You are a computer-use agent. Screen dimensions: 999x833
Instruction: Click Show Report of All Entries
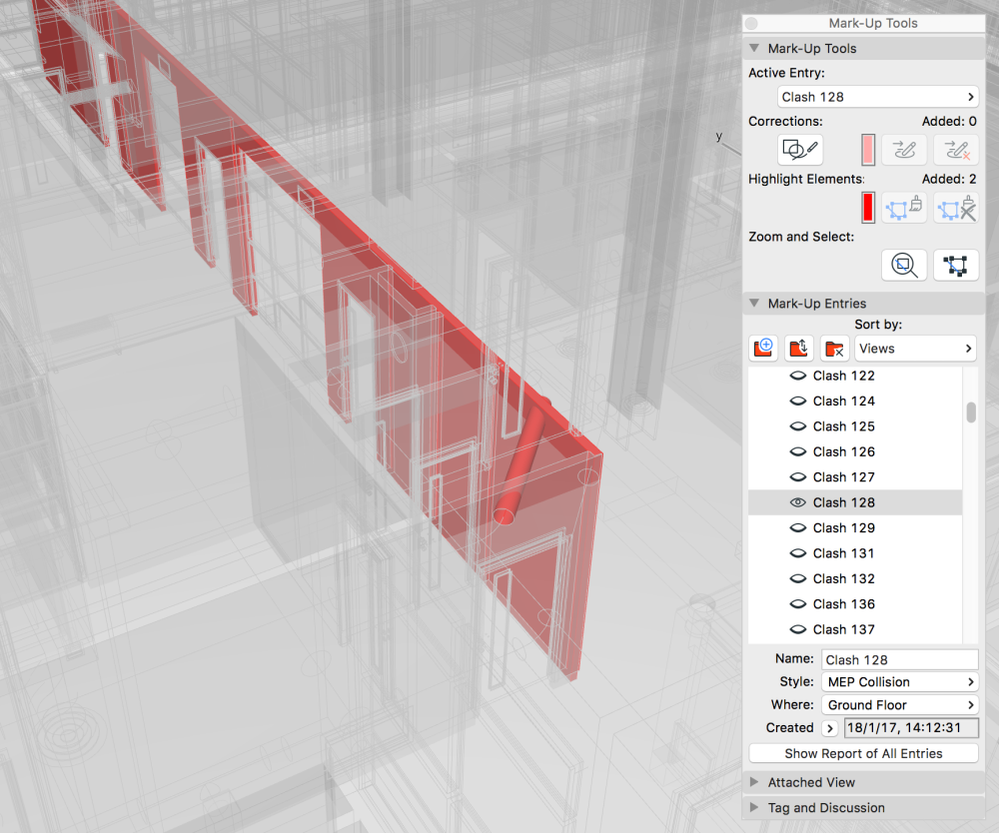pyautogui.click(x=863, y=753)
